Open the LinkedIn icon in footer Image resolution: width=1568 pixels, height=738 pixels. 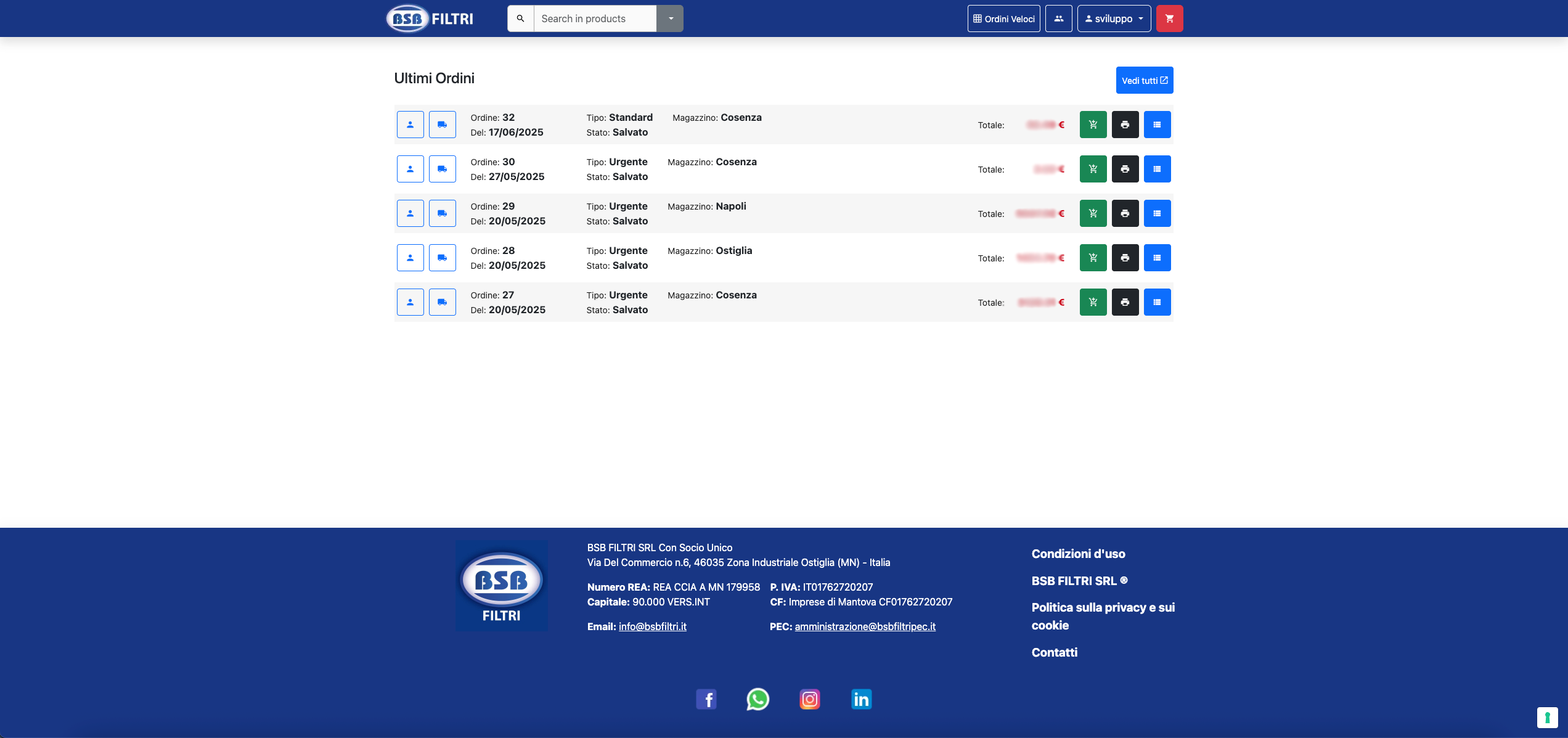(861, 699)
